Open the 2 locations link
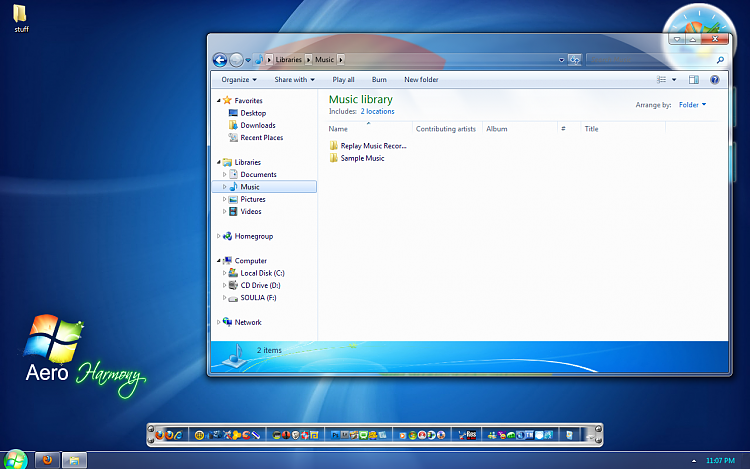This screenshot has height=469, width=750. (x=377, y=111)
